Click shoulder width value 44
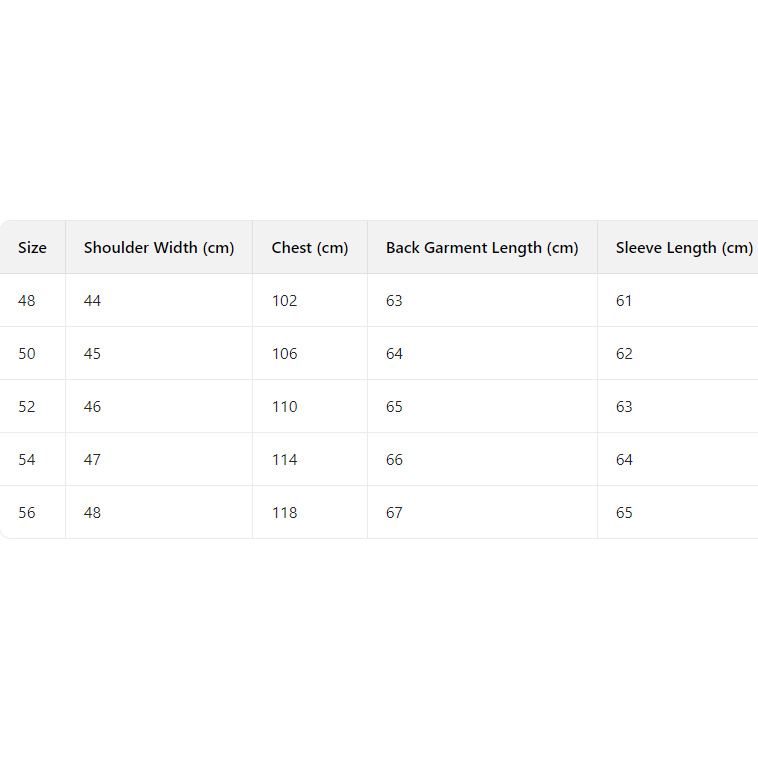The image size is (758, 758). (x=93, y=301)
